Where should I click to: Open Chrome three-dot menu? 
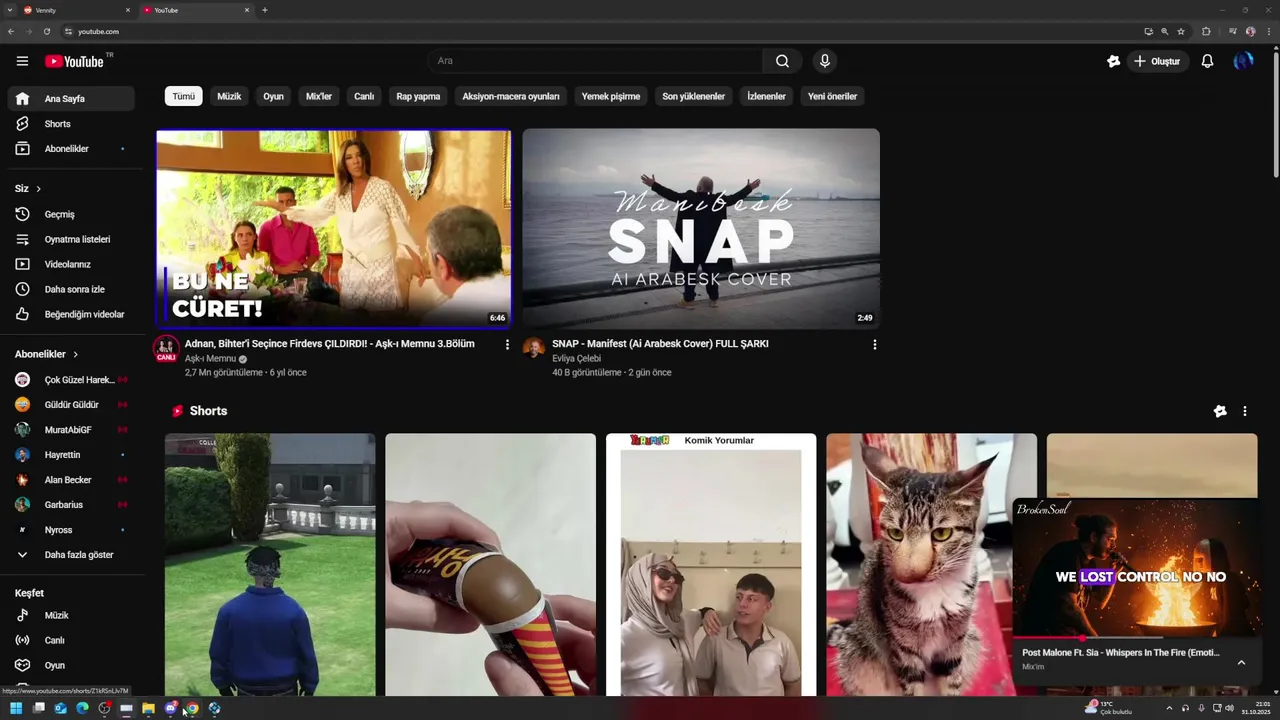pos(1267,31)
